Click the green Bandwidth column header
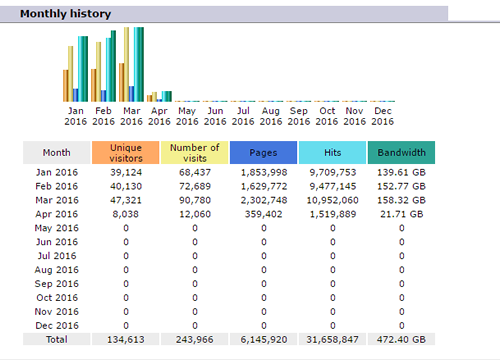This screenshot has width=500, height=360. click(401, 153)
